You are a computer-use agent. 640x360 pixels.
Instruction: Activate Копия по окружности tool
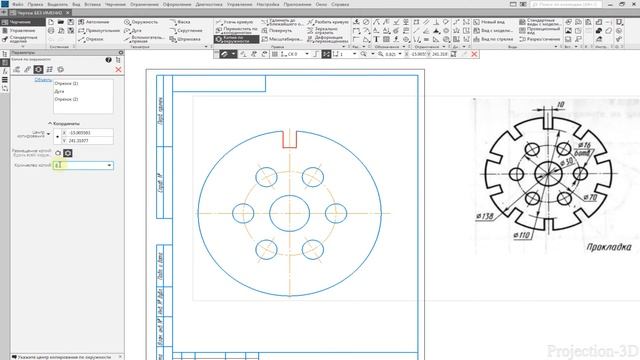click(236, 40)
